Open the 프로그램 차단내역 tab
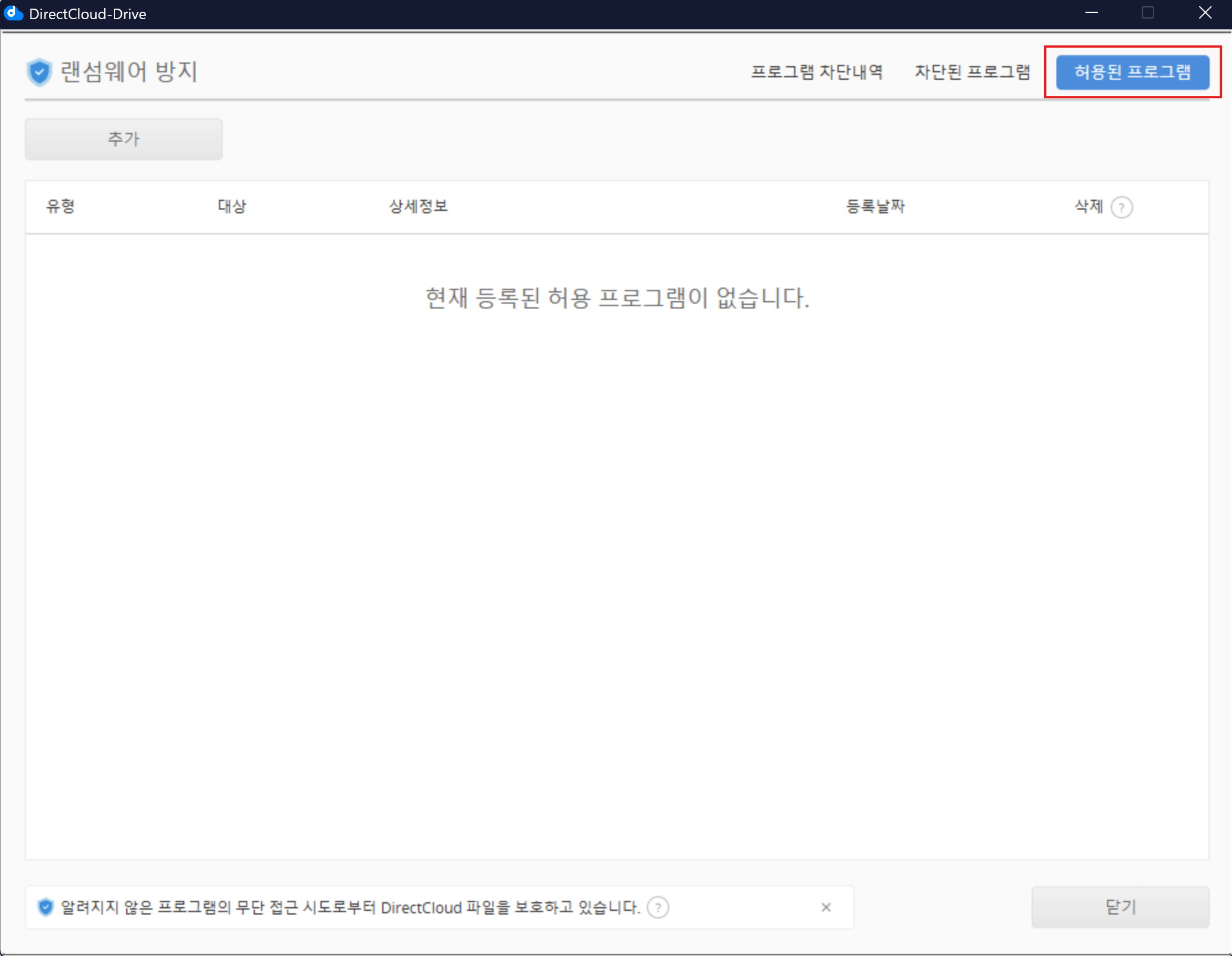1232x956 pixels. point(816,72)
